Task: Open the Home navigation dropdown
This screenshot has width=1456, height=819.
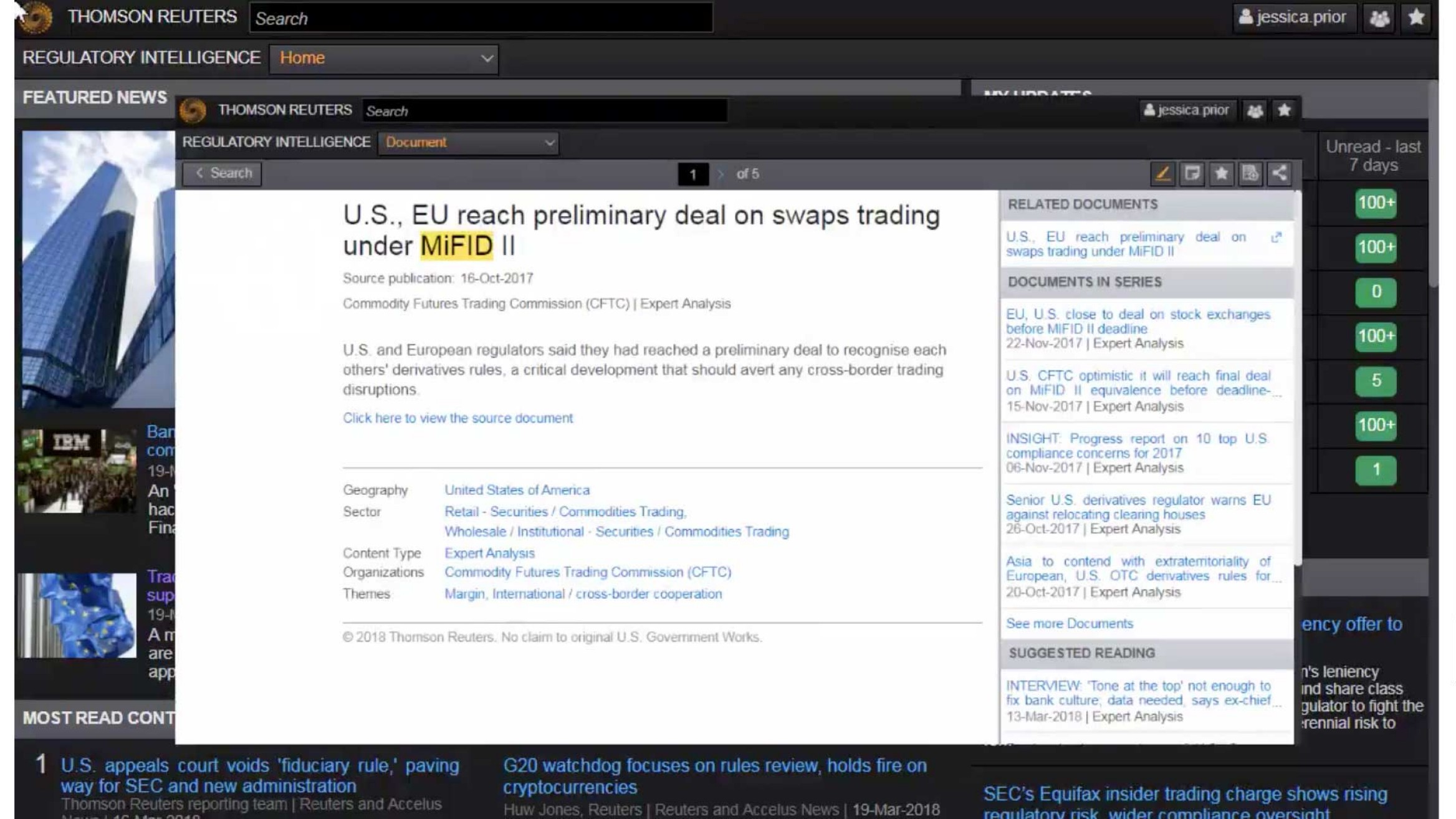Action: click(384, 59)
